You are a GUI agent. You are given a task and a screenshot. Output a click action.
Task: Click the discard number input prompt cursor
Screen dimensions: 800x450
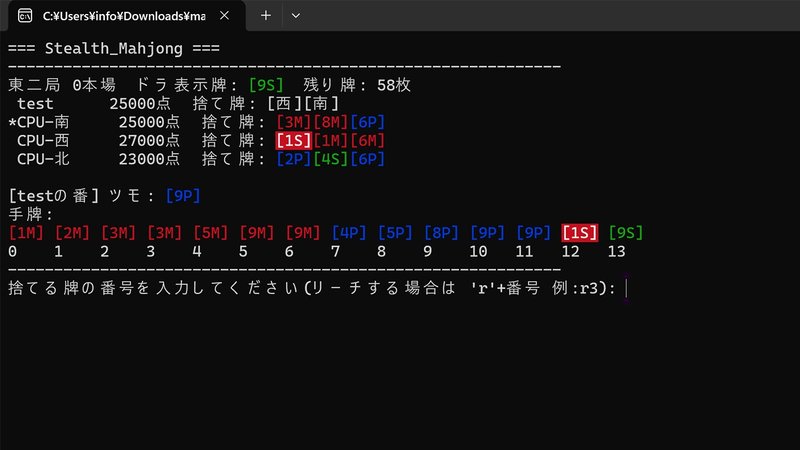coord(627,288)
